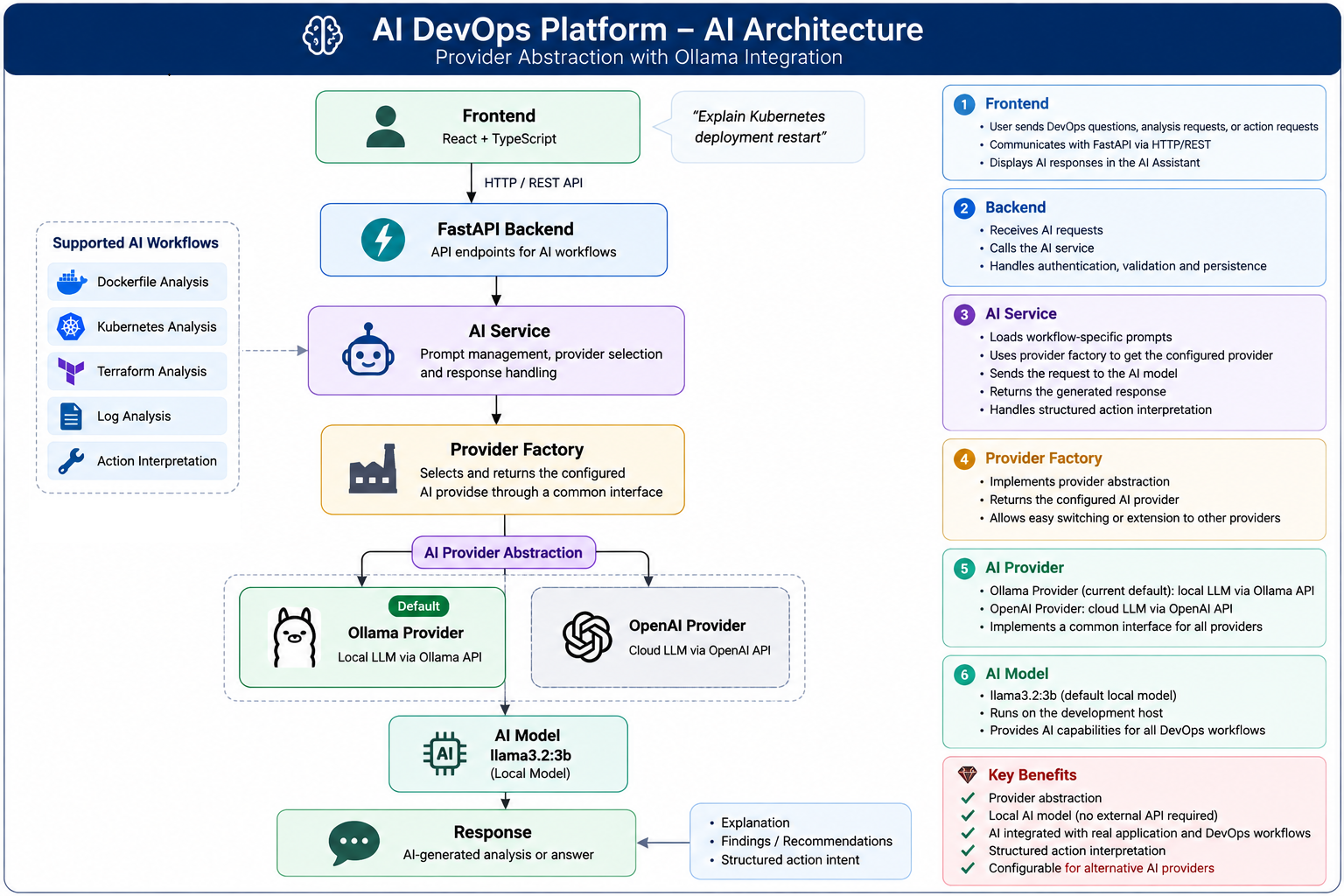Click the number 5 badge beside AI Provider

click(964, 569)
